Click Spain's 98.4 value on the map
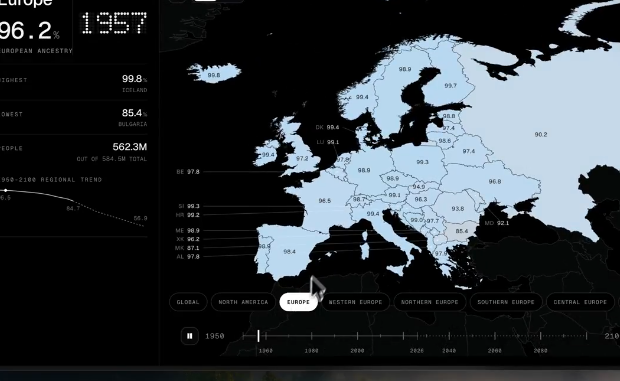 [x=289, y=251]
